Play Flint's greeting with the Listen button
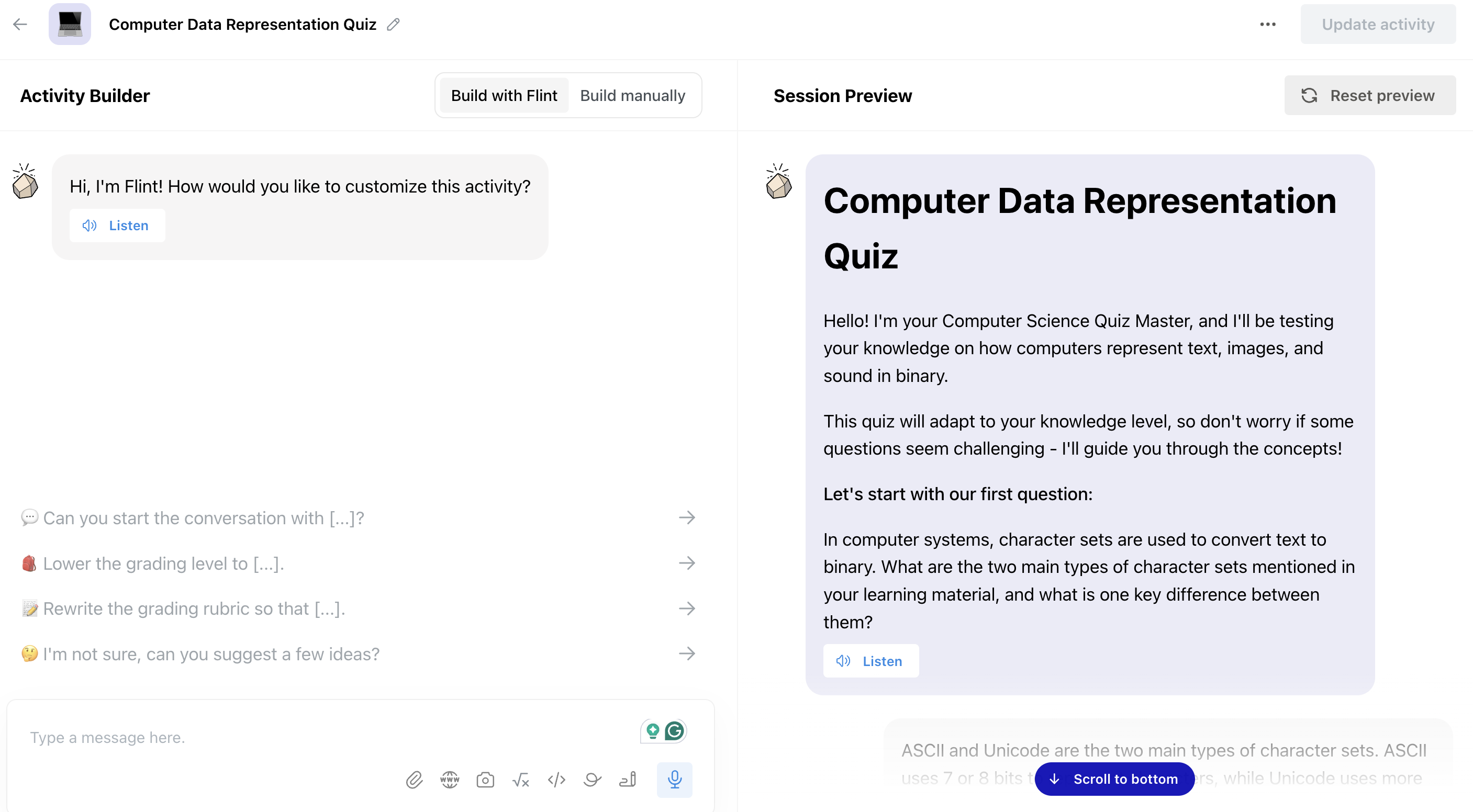 pyautogui.click(x=117, y=225)
